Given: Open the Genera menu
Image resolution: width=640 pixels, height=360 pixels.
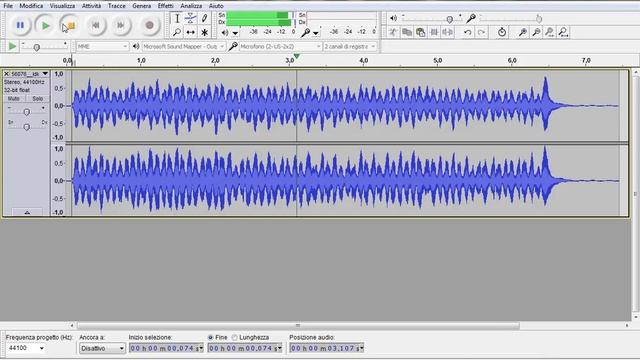Looking at the screenshot, I should [x=141, y=6].
